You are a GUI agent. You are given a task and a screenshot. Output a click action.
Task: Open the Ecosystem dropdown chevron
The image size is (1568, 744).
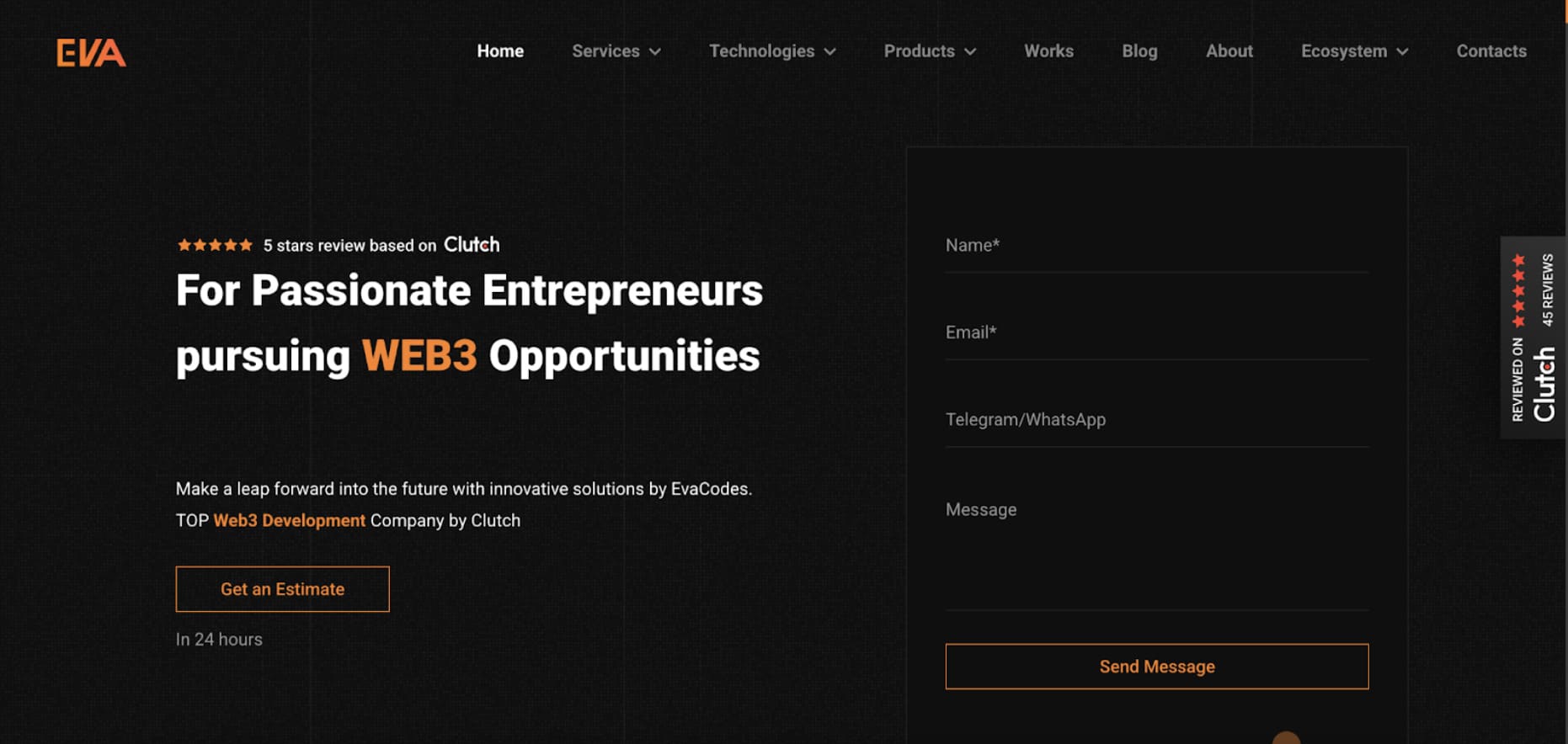click(1404, 51)
